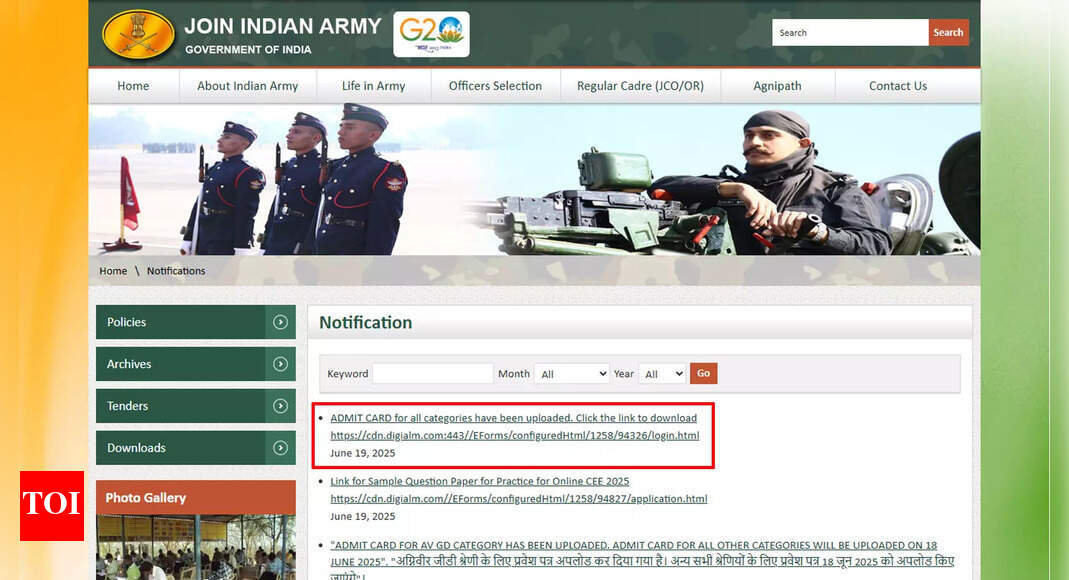Click the Home breadcrumb link
Screen dimensions: 1069x580
[x=113, y=271]
